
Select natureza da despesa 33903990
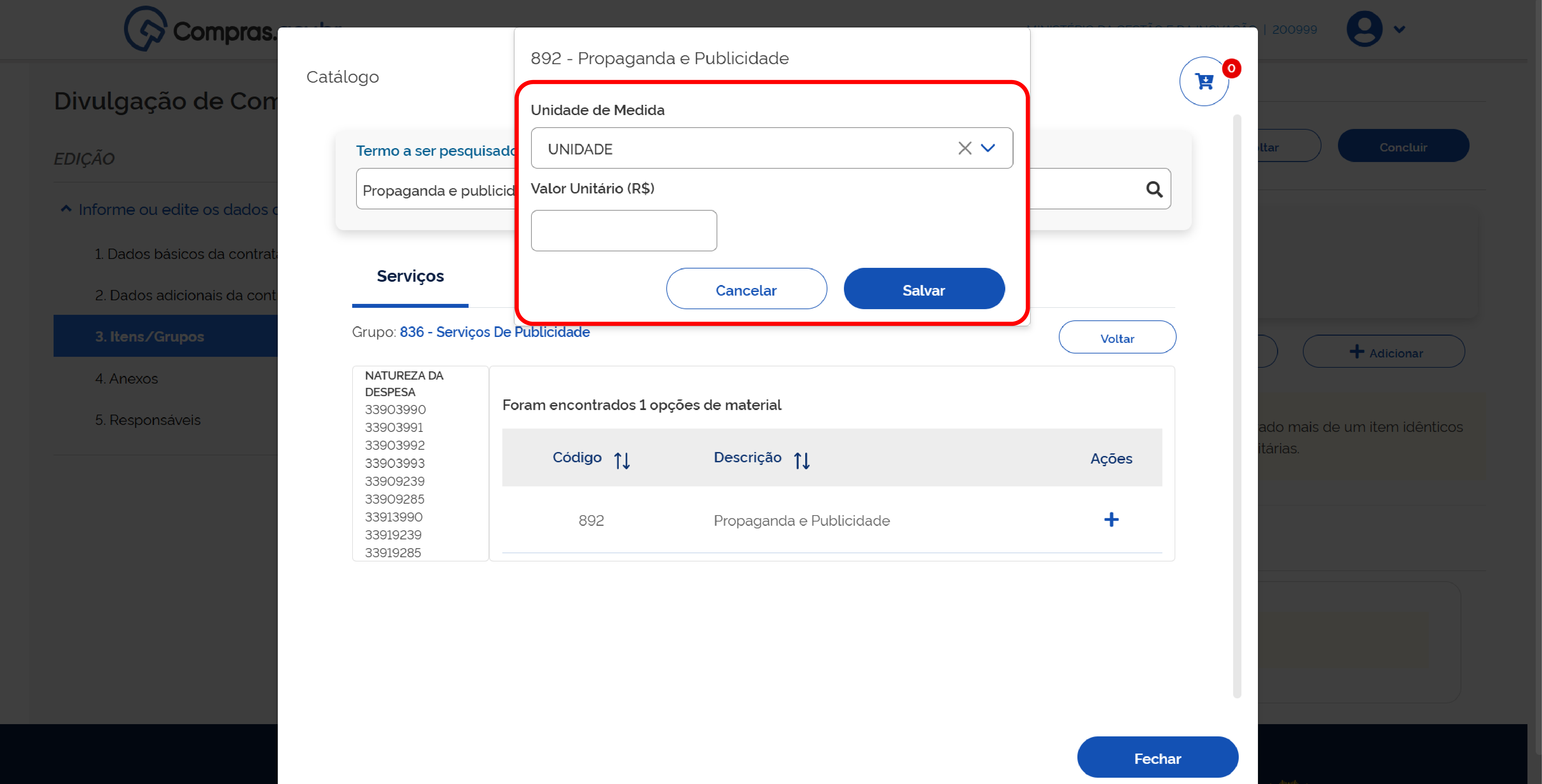click(395, 410)
